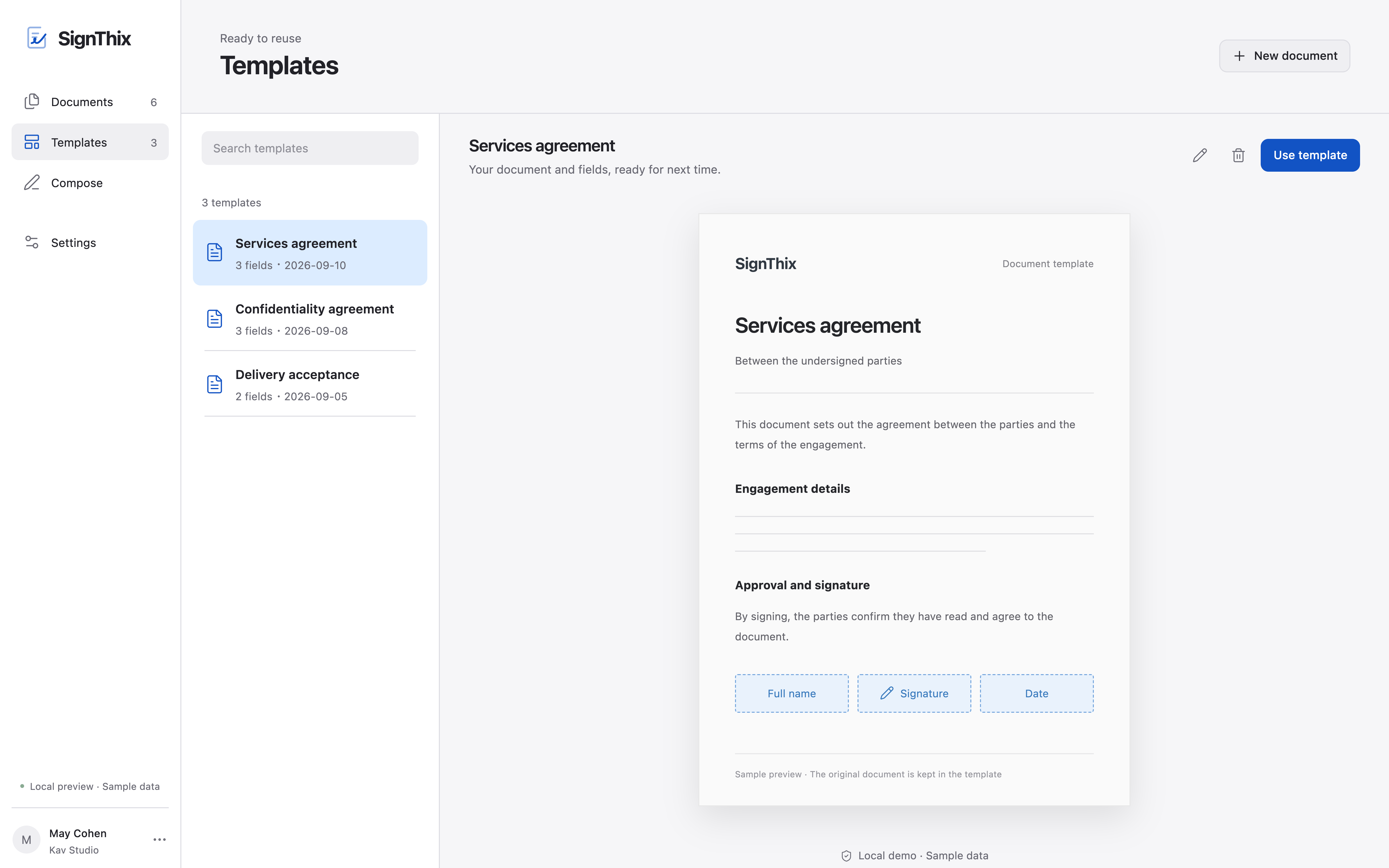1389x868 pixels.
Task: Click the Date field placeholder
Action: (x=1037, y=693)
